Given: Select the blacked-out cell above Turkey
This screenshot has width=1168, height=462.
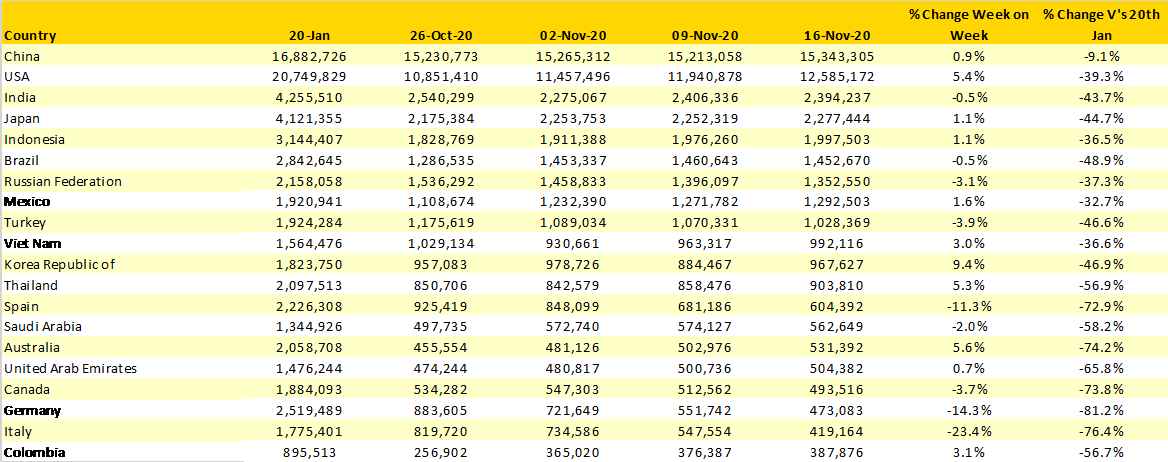Looking at the screenshot, I should pos(122,202).
